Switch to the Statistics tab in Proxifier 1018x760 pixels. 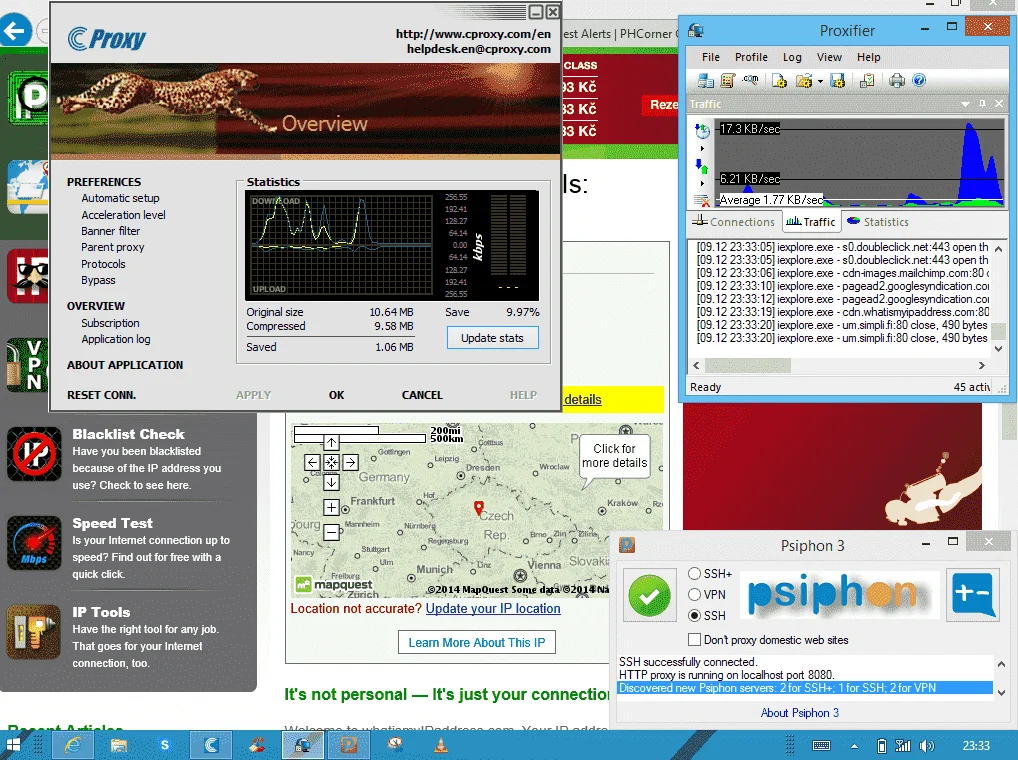coord(878,222)
